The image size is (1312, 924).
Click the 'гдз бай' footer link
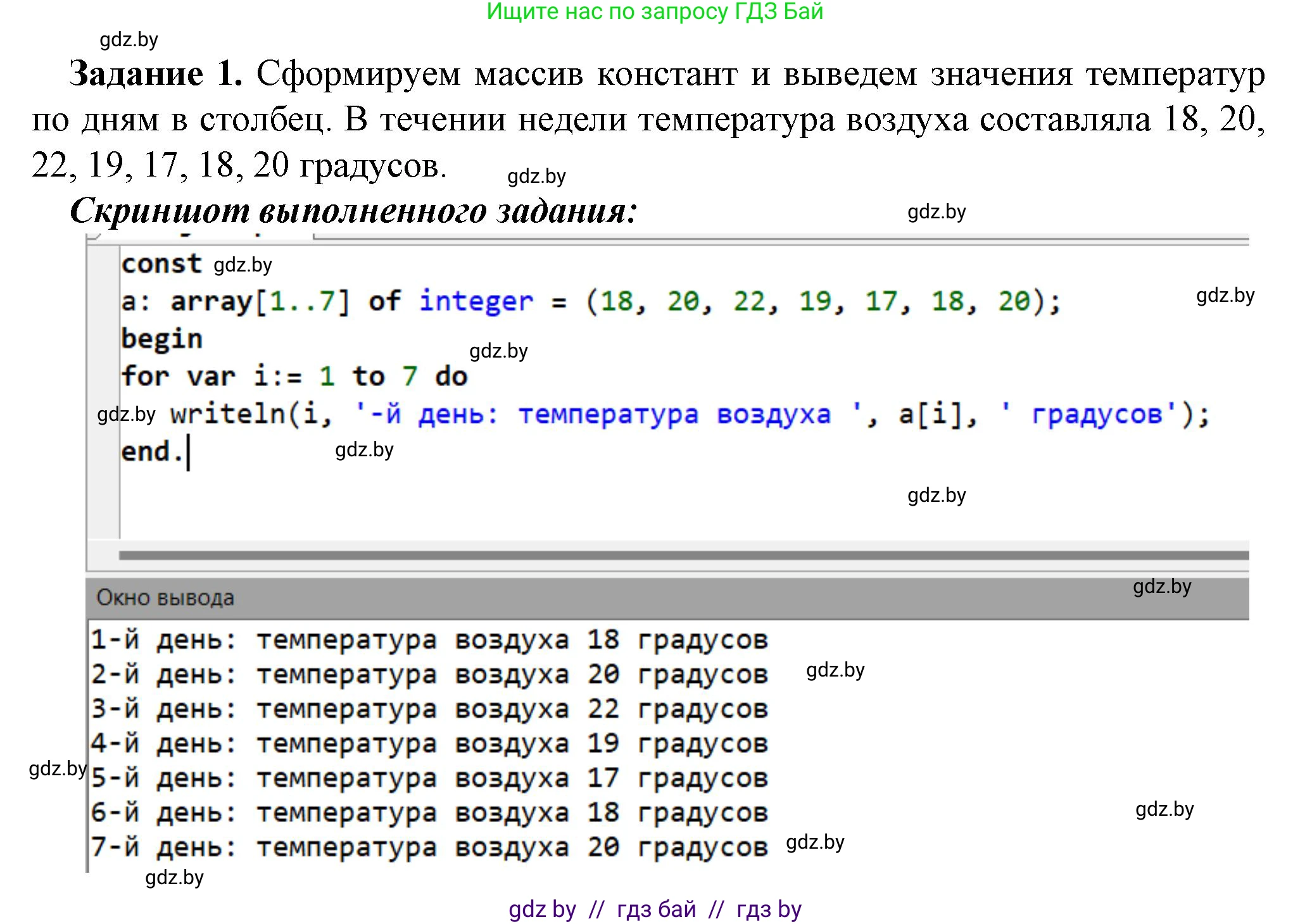point(656,908)
